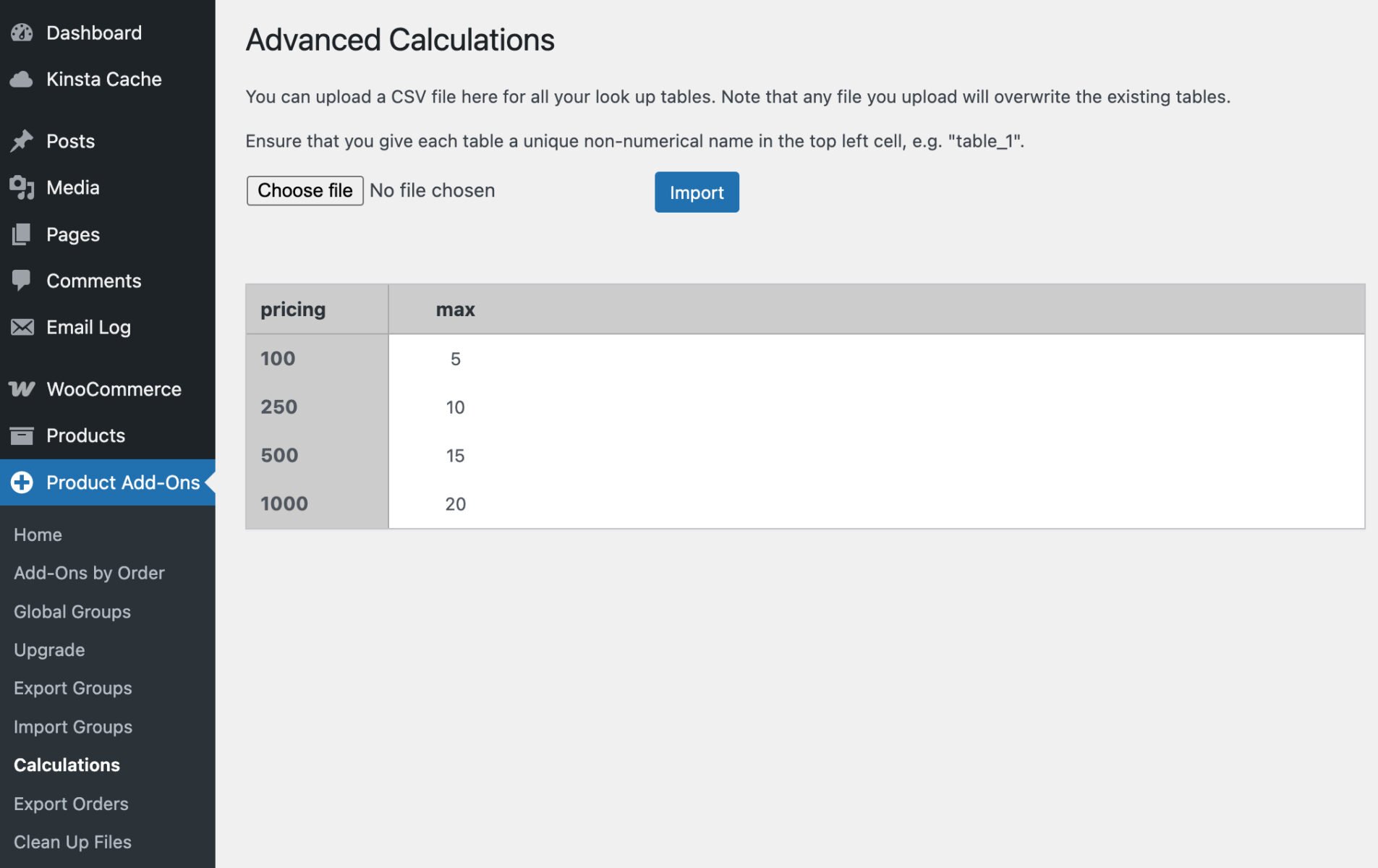The image size is (1378, 868).
Task: Click the 'pricing' table header cell
Action: pos(317,309)
